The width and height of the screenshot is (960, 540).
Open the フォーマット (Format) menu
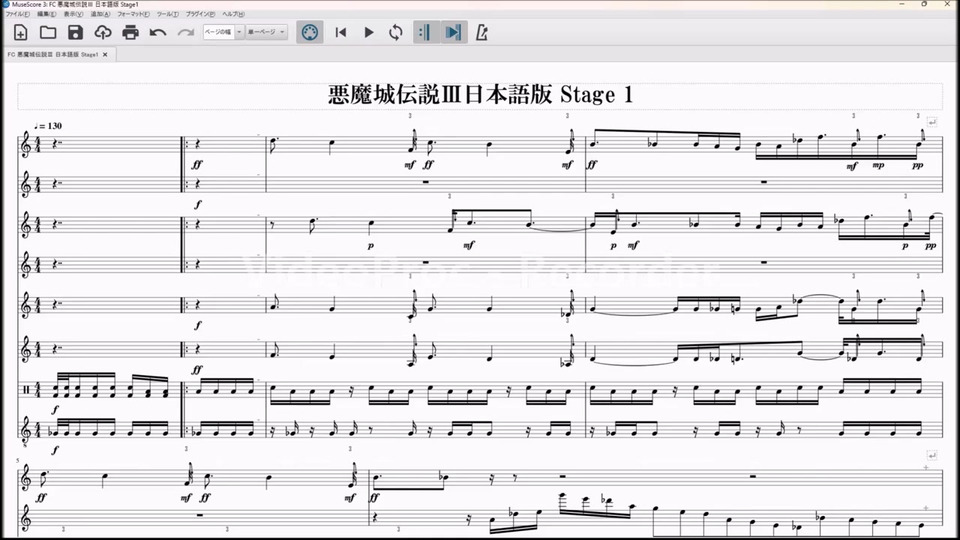(133, 14)
